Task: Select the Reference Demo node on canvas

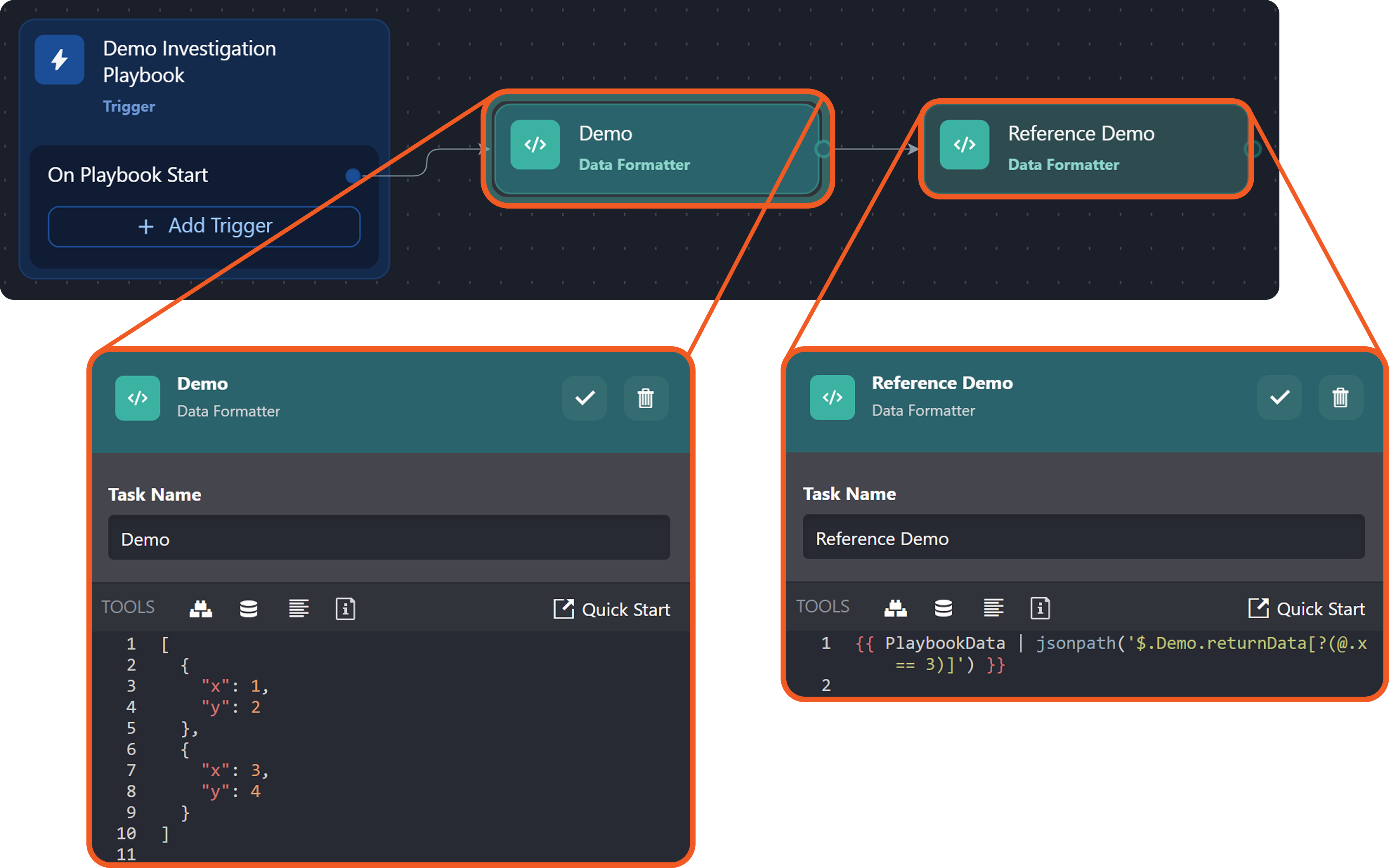Action: 1085,149
